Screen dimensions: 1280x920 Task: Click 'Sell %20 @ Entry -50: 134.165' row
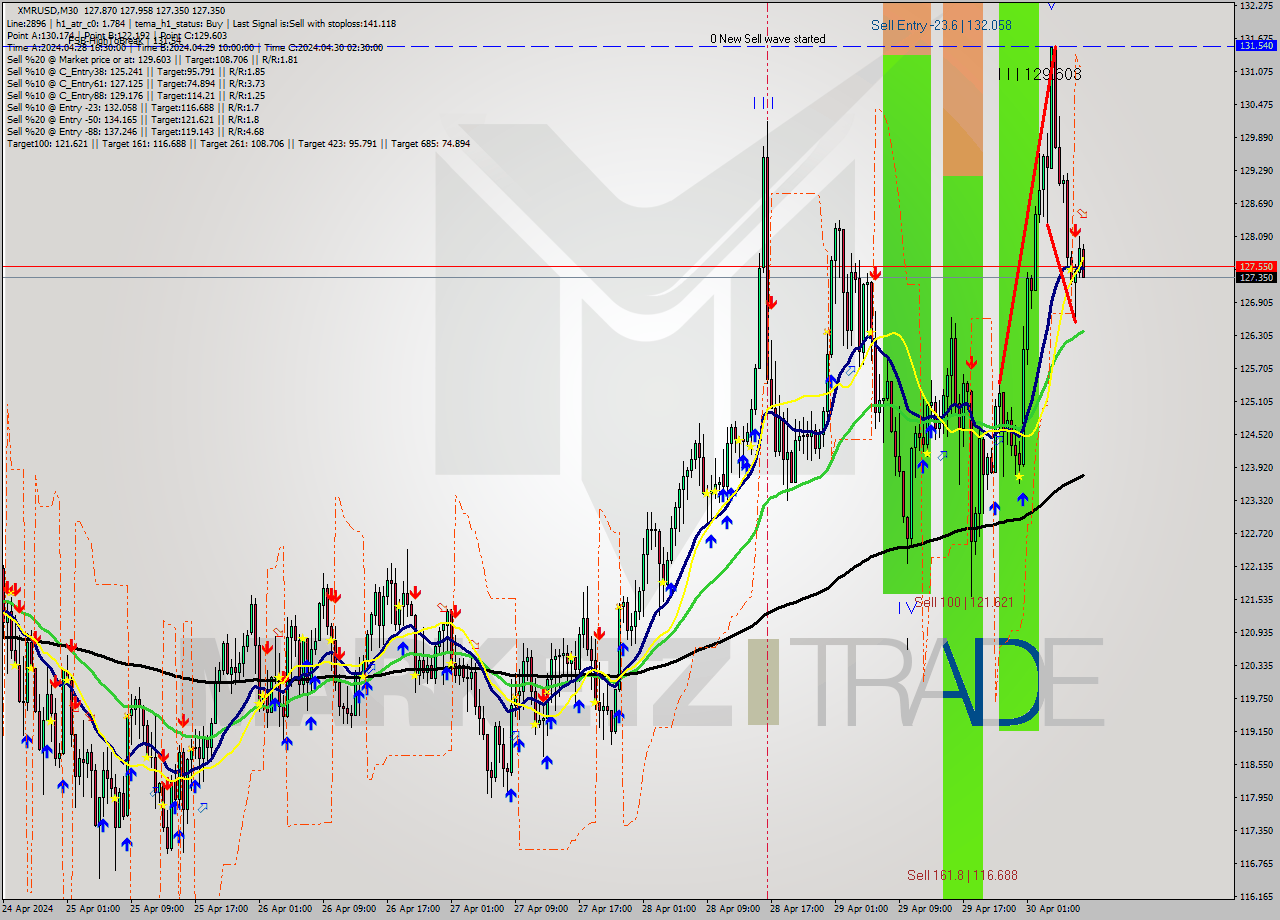pyautogui.click(x=133, y=119)
